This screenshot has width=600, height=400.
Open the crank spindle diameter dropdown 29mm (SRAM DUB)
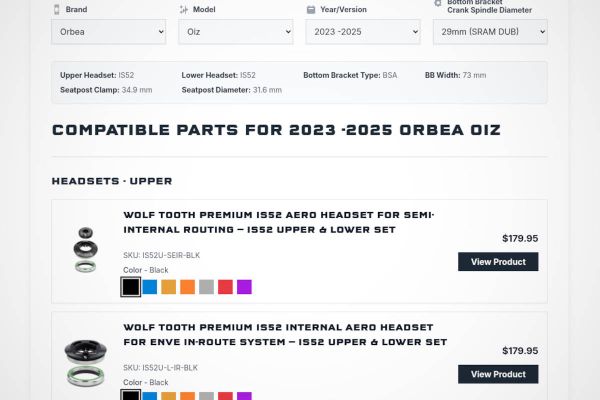(x=490, y=32)
